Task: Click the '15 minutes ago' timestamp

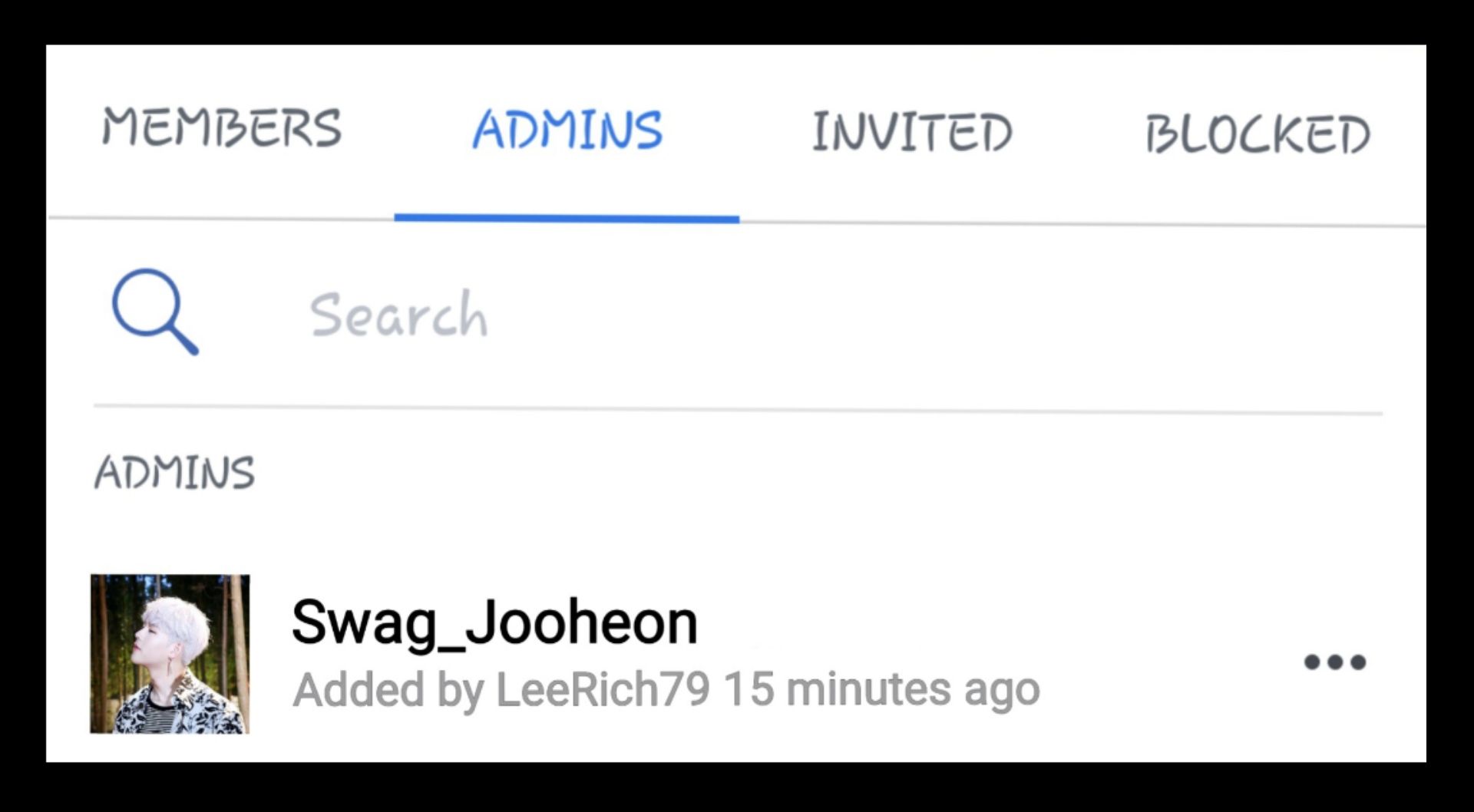Action: [882, 689]
